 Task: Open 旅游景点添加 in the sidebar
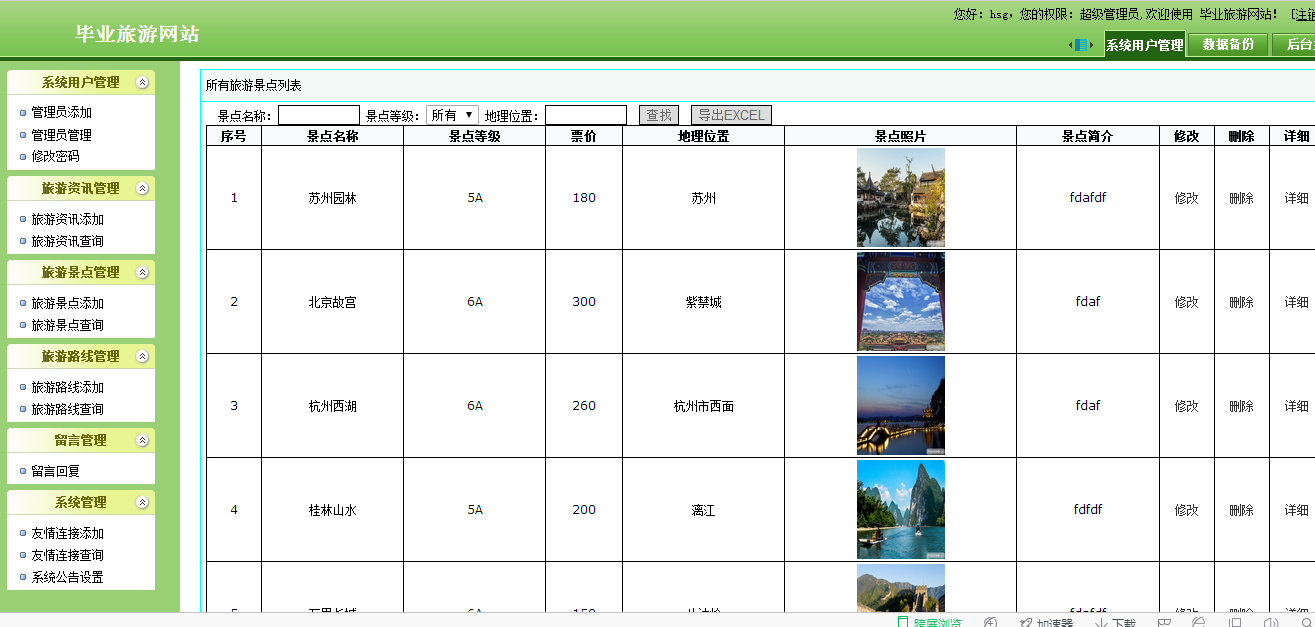pyautogui.click(x=68, y=303)
